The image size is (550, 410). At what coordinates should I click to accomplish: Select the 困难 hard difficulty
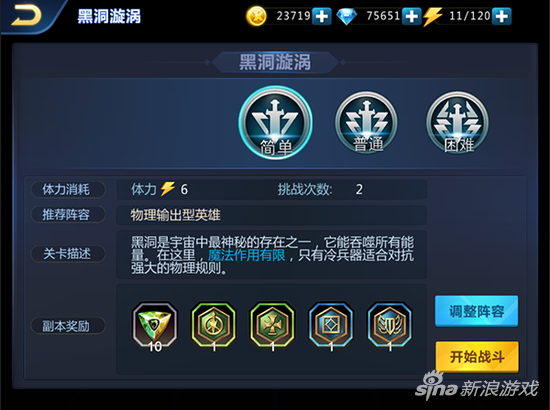[x=458, y=123]
